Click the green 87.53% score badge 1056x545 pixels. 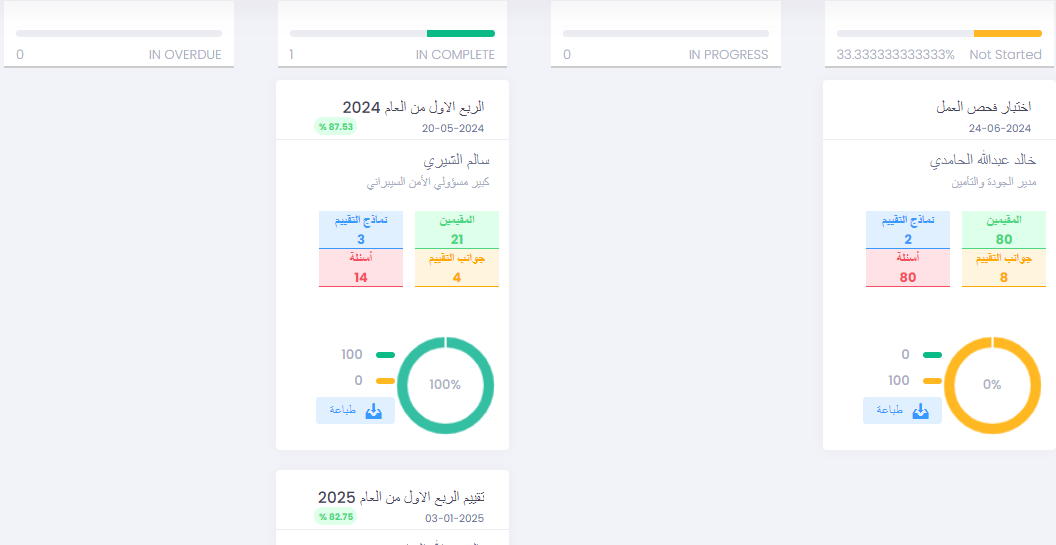coord(336,127)
